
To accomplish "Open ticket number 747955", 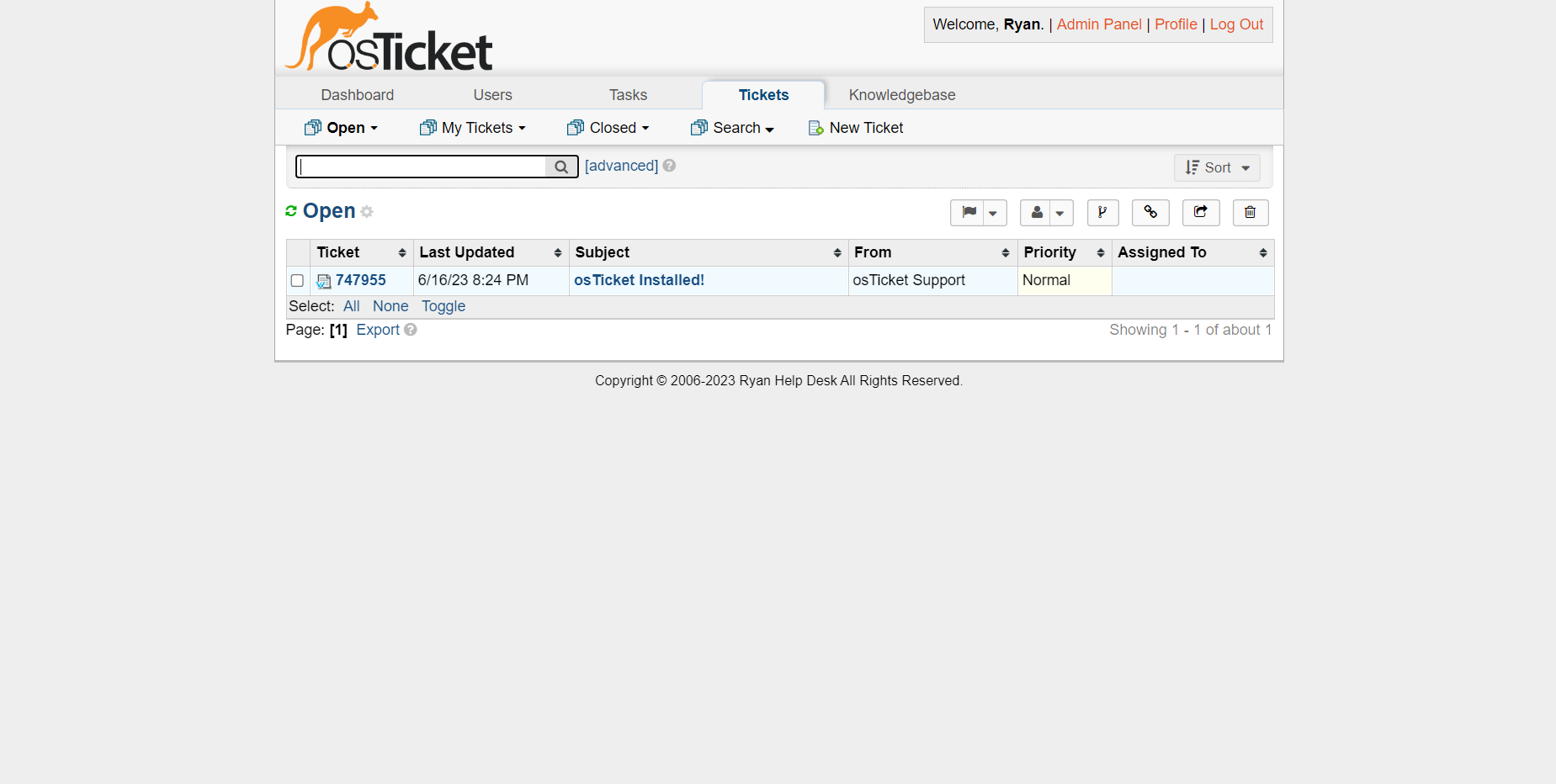I will coord(361,280).
